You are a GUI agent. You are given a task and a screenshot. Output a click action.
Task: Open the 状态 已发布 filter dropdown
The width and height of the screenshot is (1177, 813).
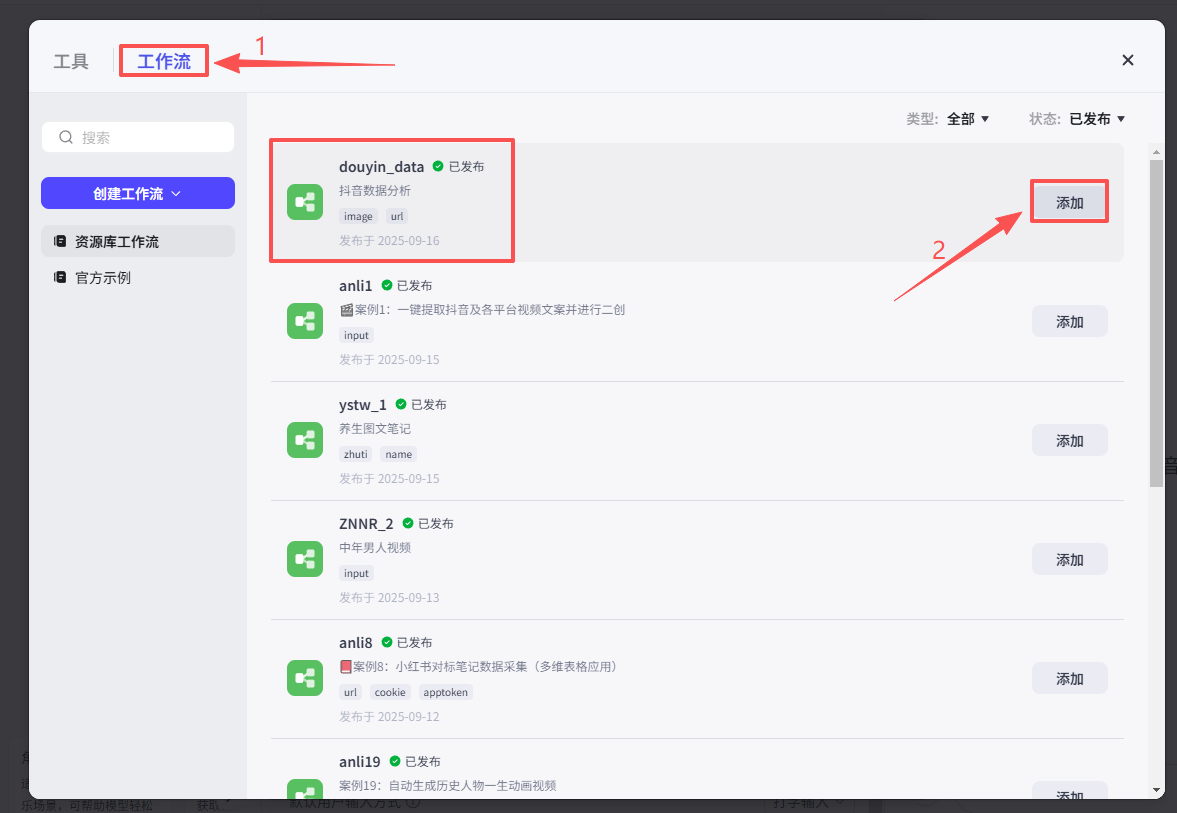click(1097, 119)
